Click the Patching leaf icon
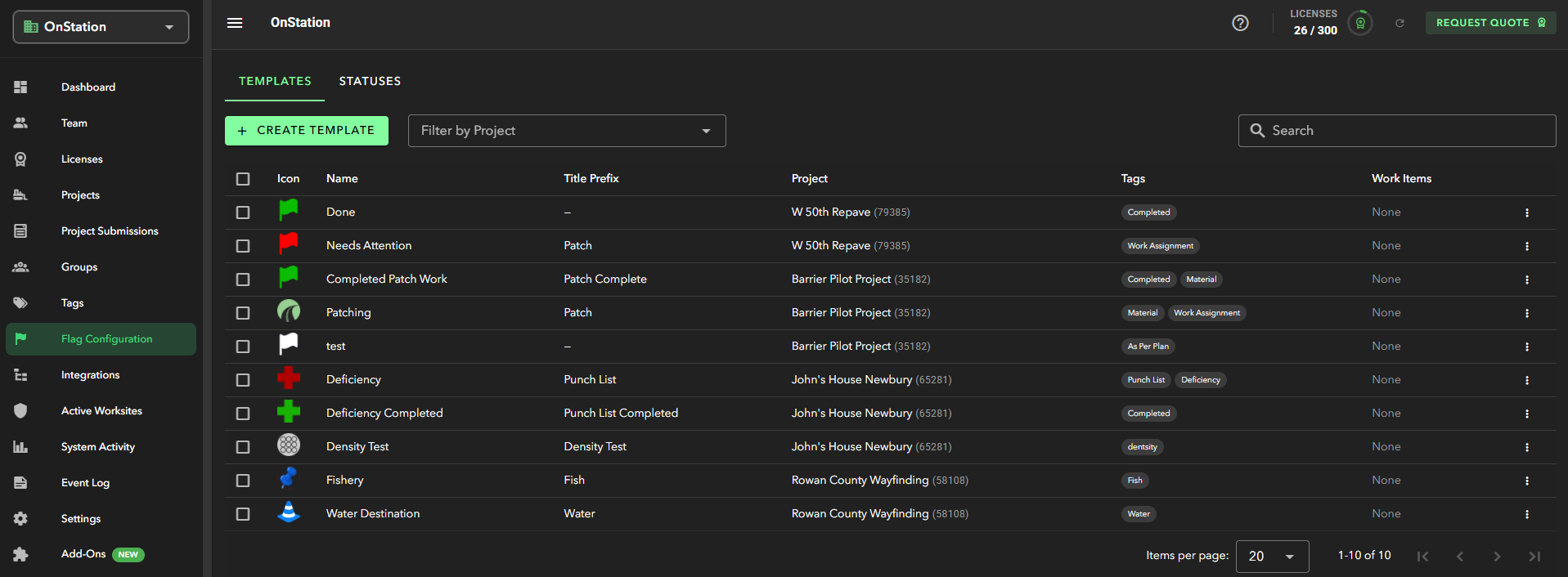The image size is (1568, 577). (x=288, y=311)
